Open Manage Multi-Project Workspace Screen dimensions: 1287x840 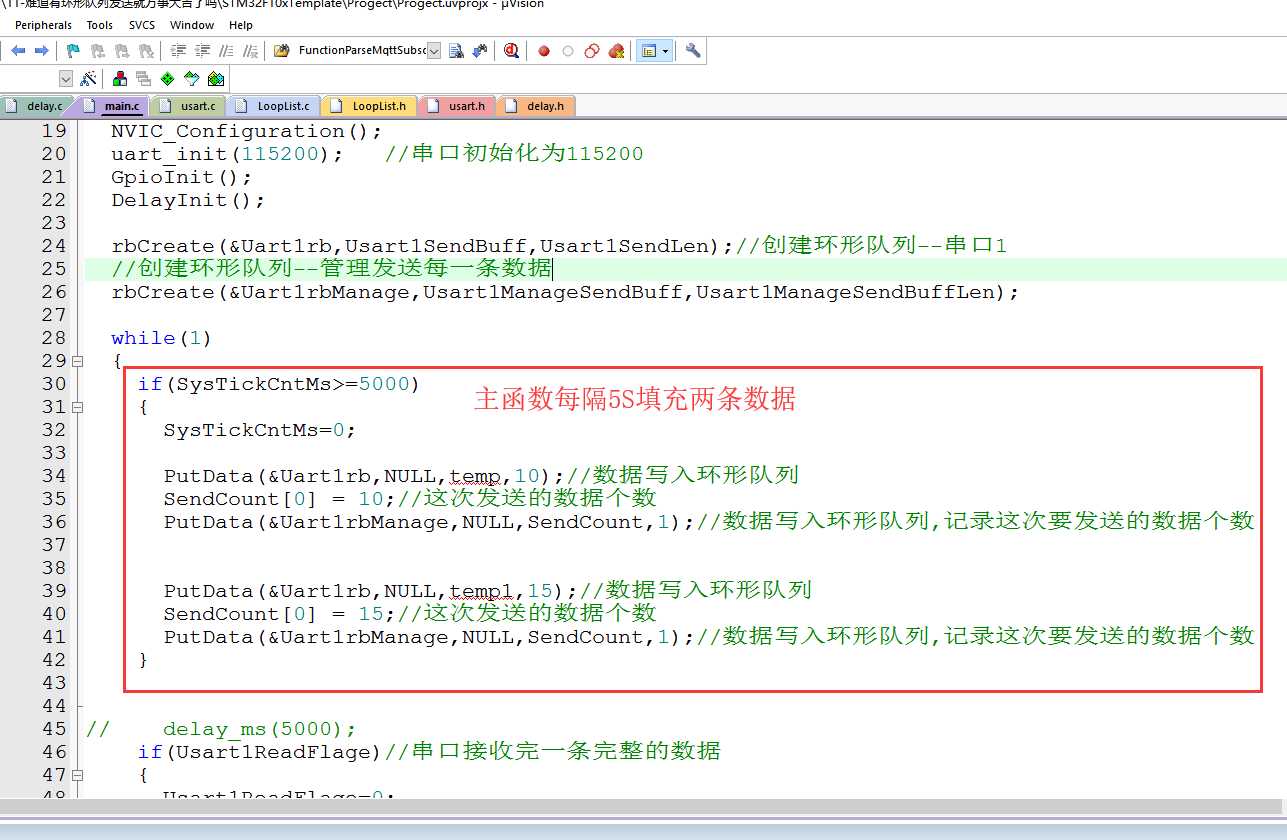click(x=144, y=79)
